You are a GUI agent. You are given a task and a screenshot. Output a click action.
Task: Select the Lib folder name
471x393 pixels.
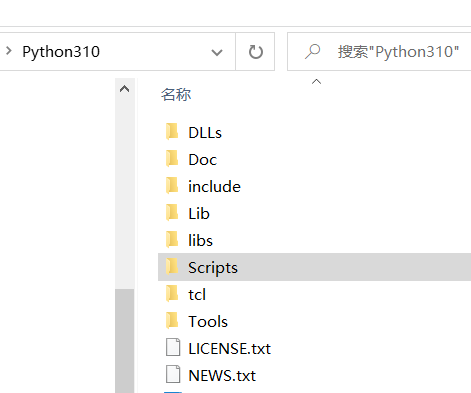coord(199,214)
